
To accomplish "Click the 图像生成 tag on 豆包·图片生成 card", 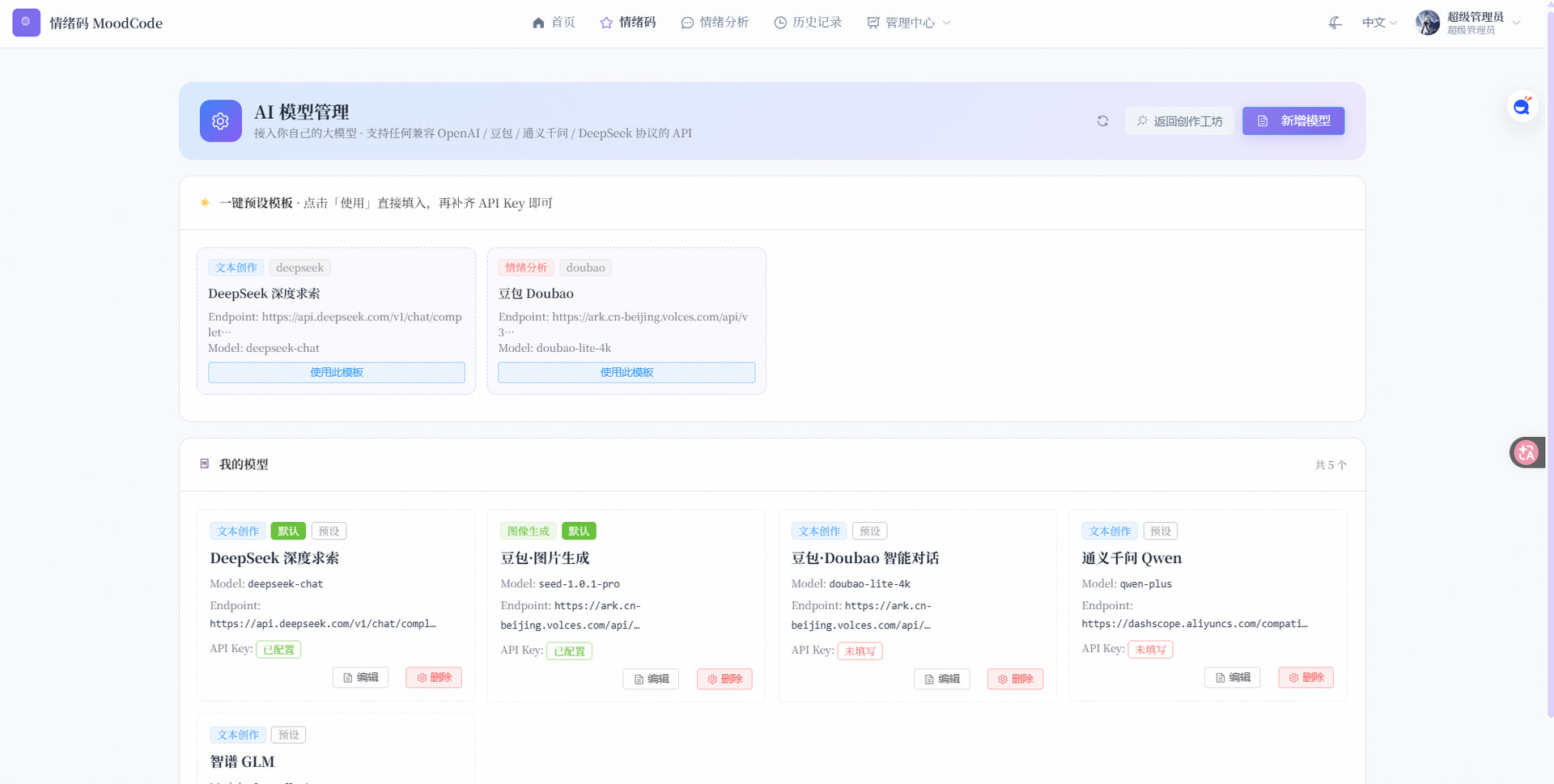I will 528,531.
